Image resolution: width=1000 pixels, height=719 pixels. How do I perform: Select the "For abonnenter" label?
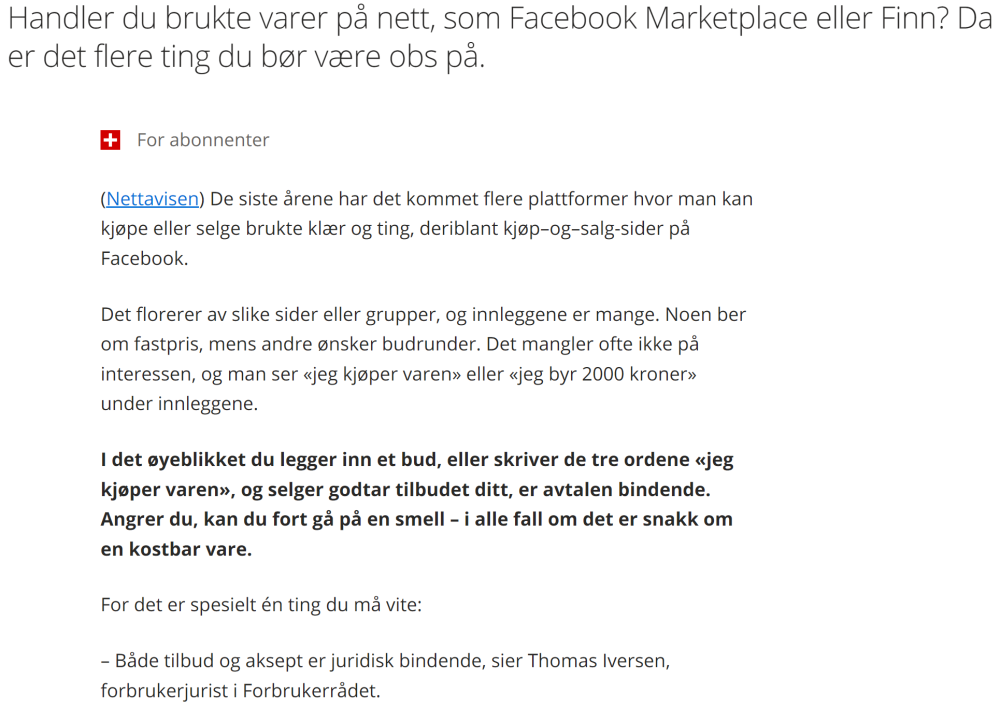click(203, 140)
